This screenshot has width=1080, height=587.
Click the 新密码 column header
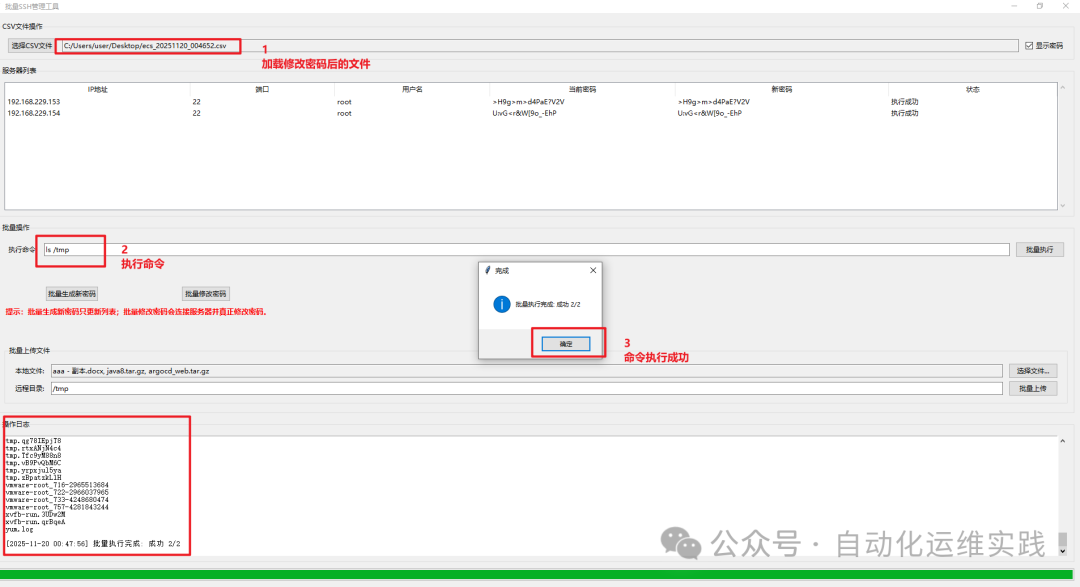781,90
